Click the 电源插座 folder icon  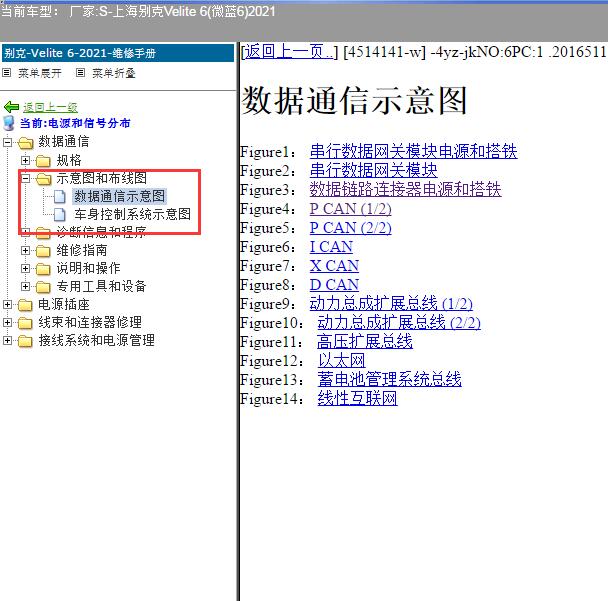pos(25,305)
